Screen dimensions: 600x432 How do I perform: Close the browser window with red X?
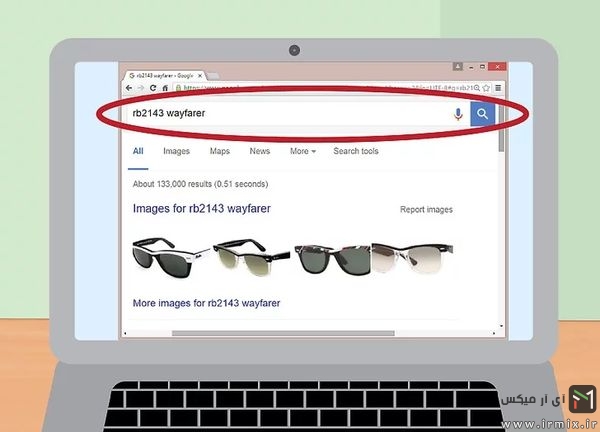point(497,67)
